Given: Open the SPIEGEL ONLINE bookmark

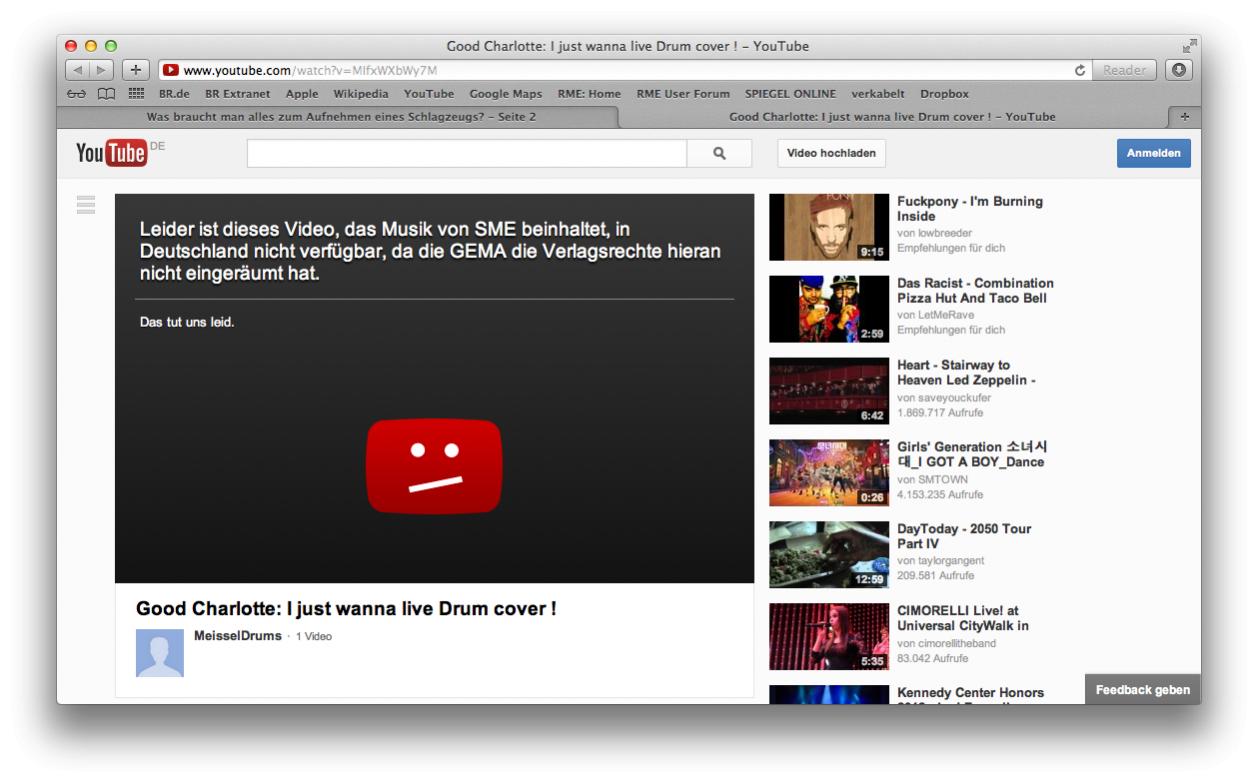Looking at the screenshot, I should 790,94.
